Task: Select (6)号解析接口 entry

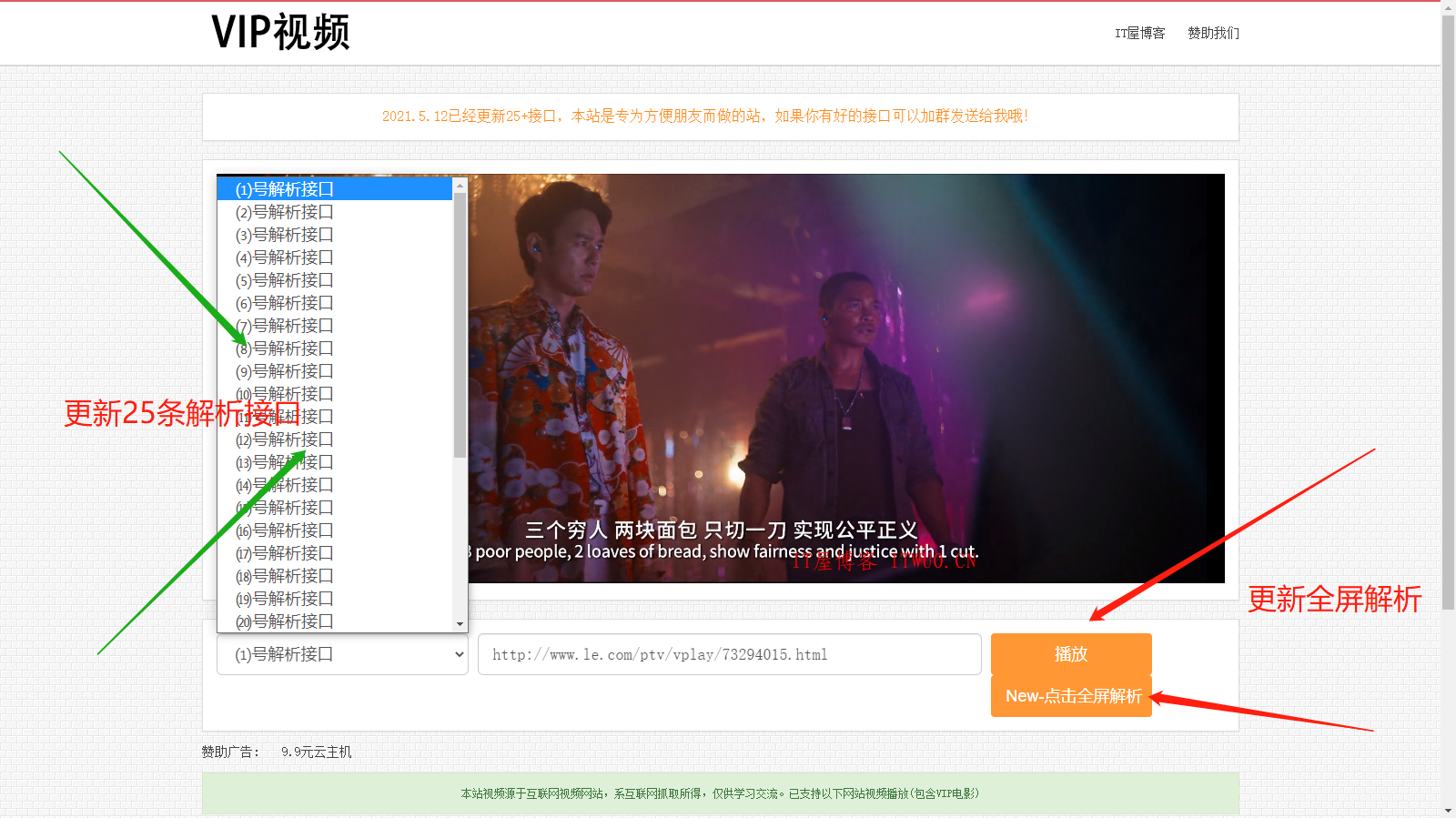Action: (335, 303)
